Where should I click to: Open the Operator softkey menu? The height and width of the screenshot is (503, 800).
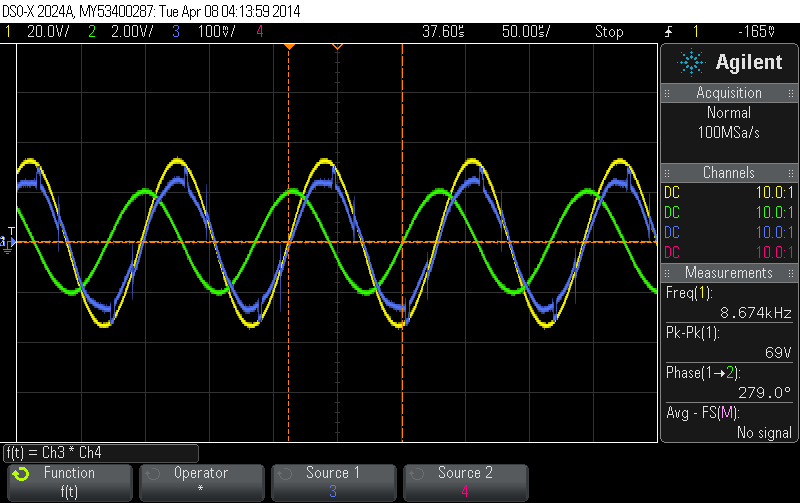(x=202, y=482)
